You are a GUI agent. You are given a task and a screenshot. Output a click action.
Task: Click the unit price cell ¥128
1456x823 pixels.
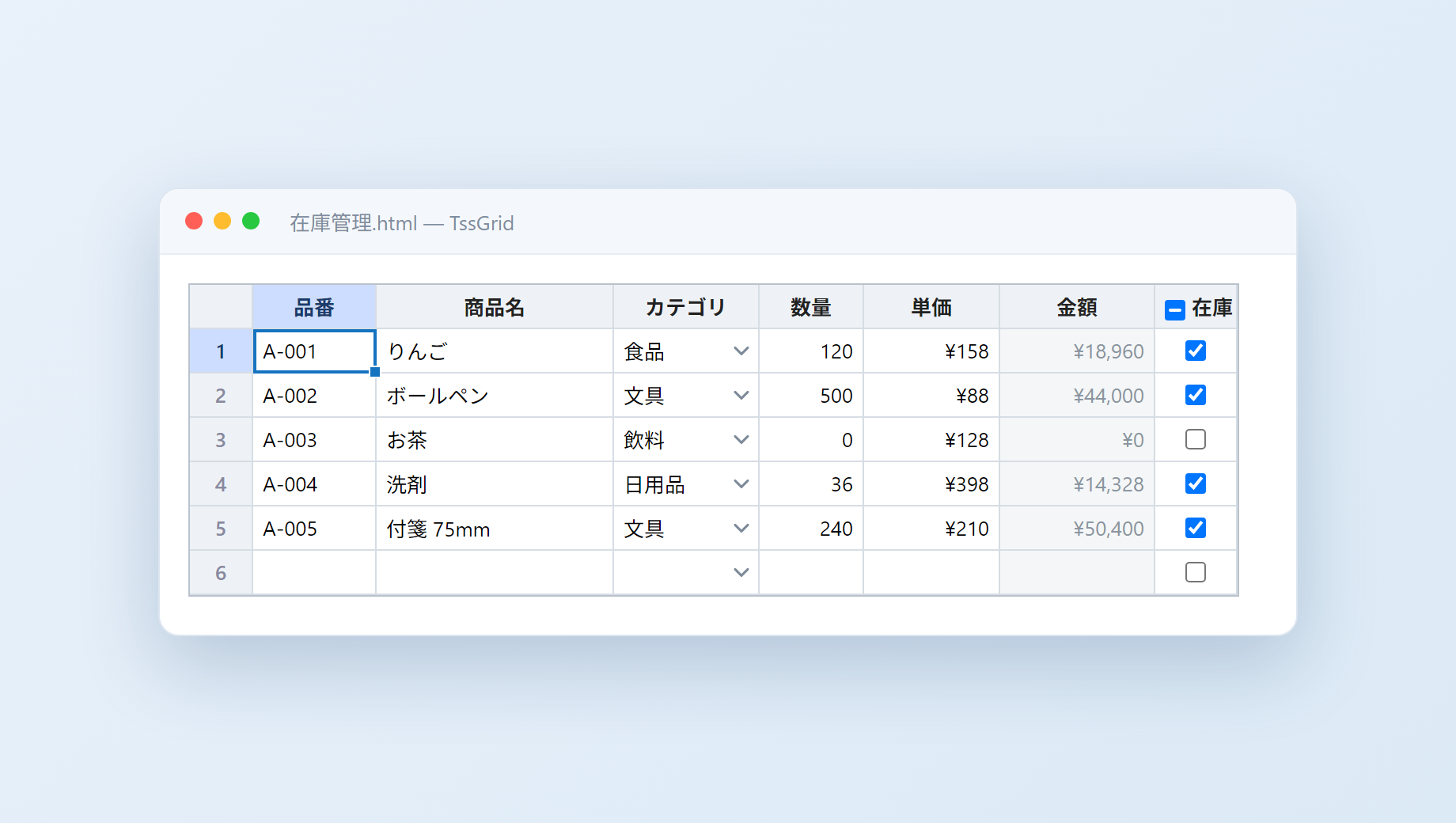(x=931, y=440)
